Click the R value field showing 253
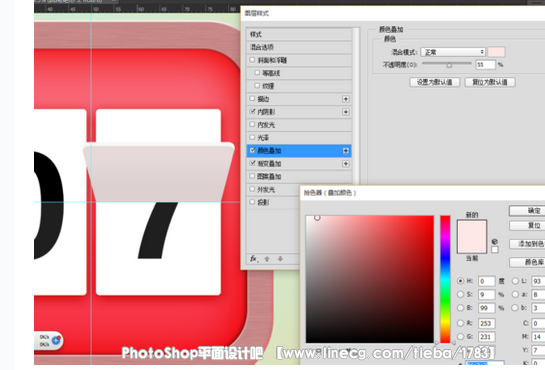The width and height of the screenshot is (545, 370). [x=486, y=324]
